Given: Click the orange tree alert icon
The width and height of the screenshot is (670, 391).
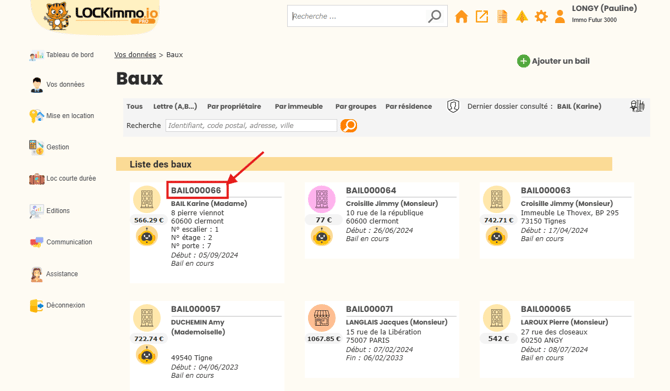Looking at the screenshot, I should (522, 17).
